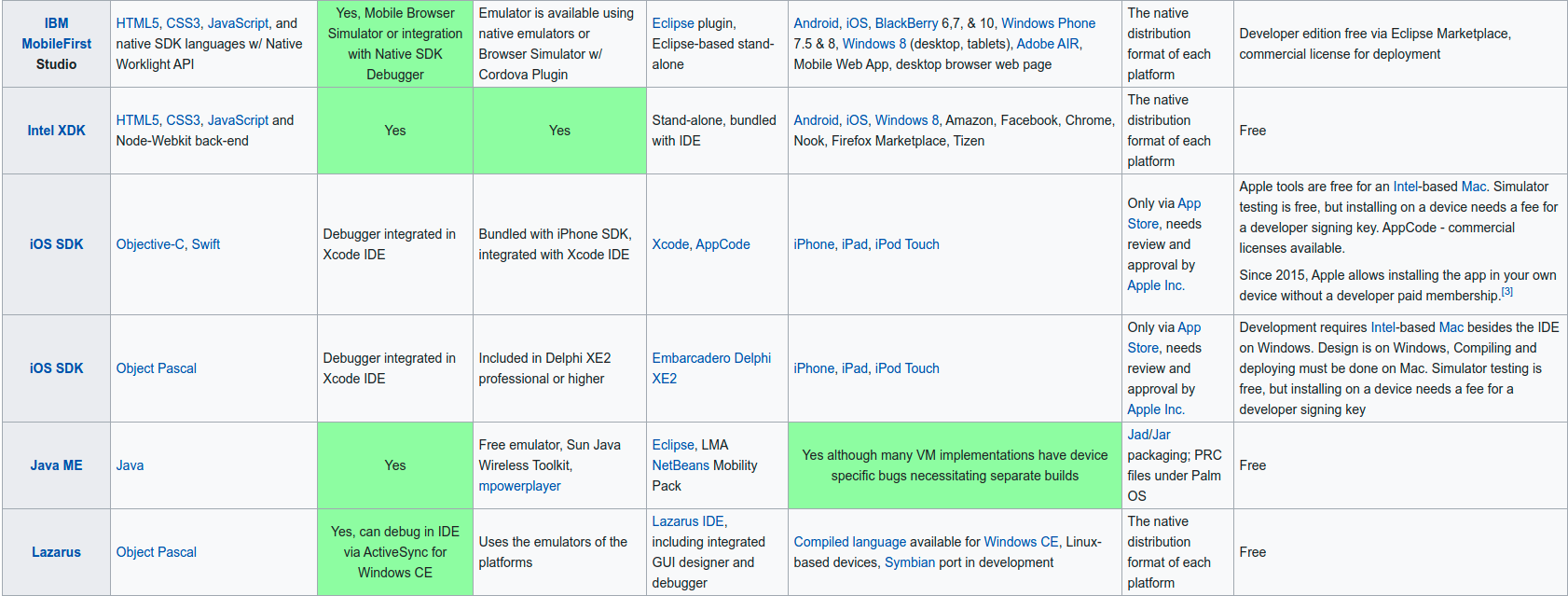Open the Compiled language link
The width and height of the screenshot is (1568, 596).
[x=850, y=542]
